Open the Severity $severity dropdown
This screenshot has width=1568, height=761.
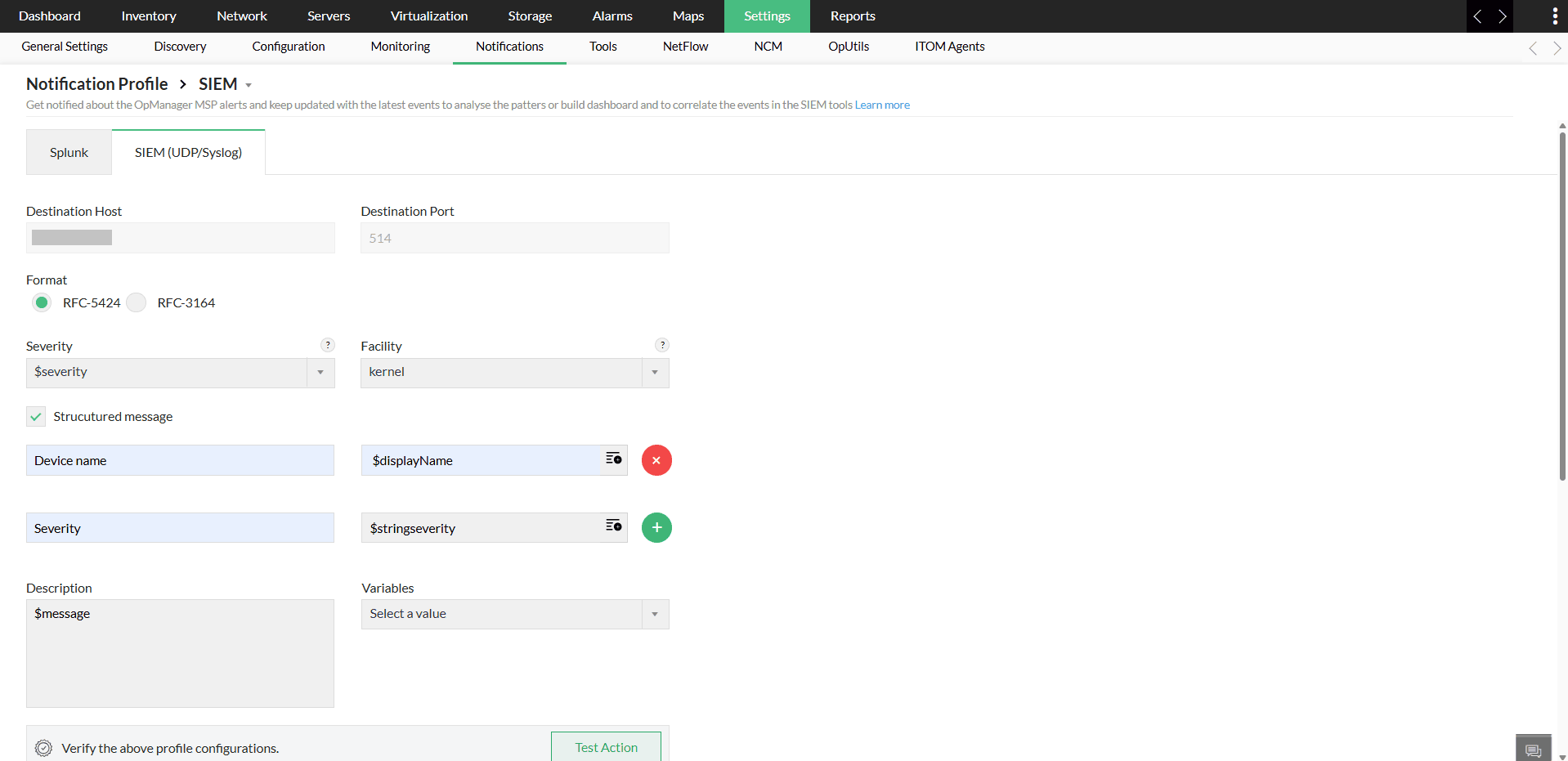(320, 373)
